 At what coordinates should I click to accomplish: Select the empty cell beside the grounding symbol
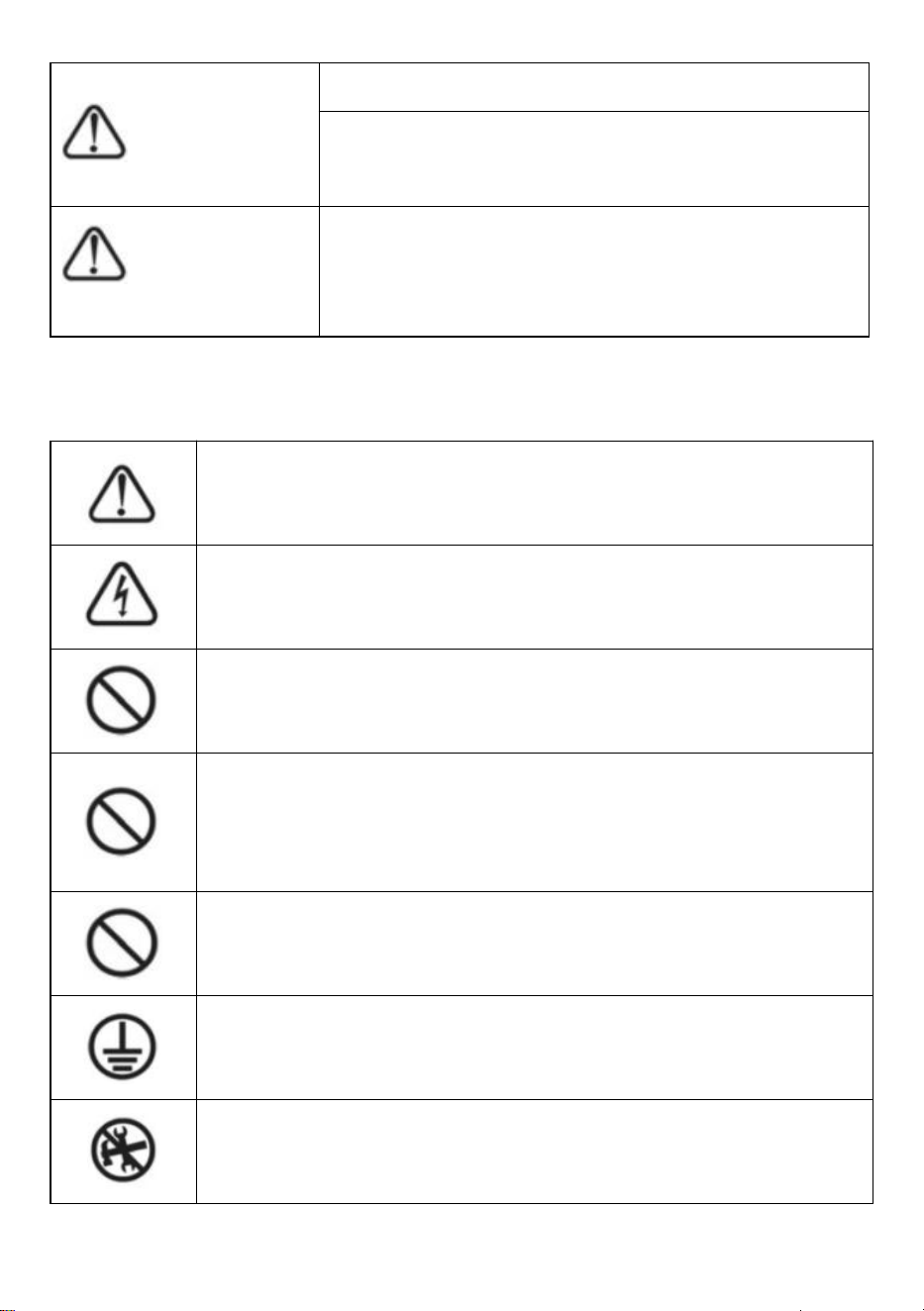coord(535,1048)
